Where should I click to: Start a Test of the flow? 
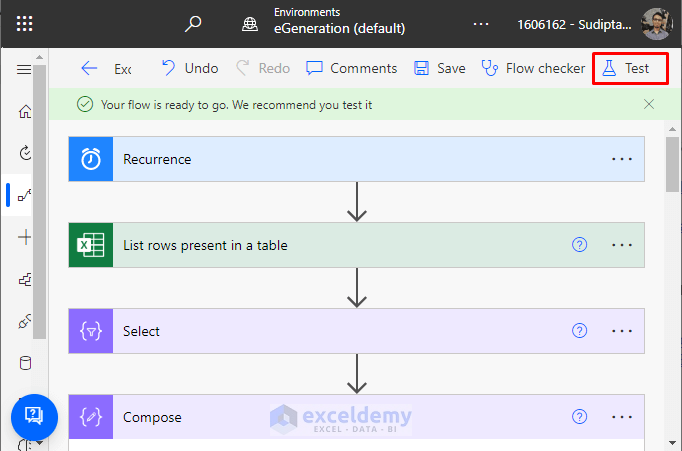point(626,68)
